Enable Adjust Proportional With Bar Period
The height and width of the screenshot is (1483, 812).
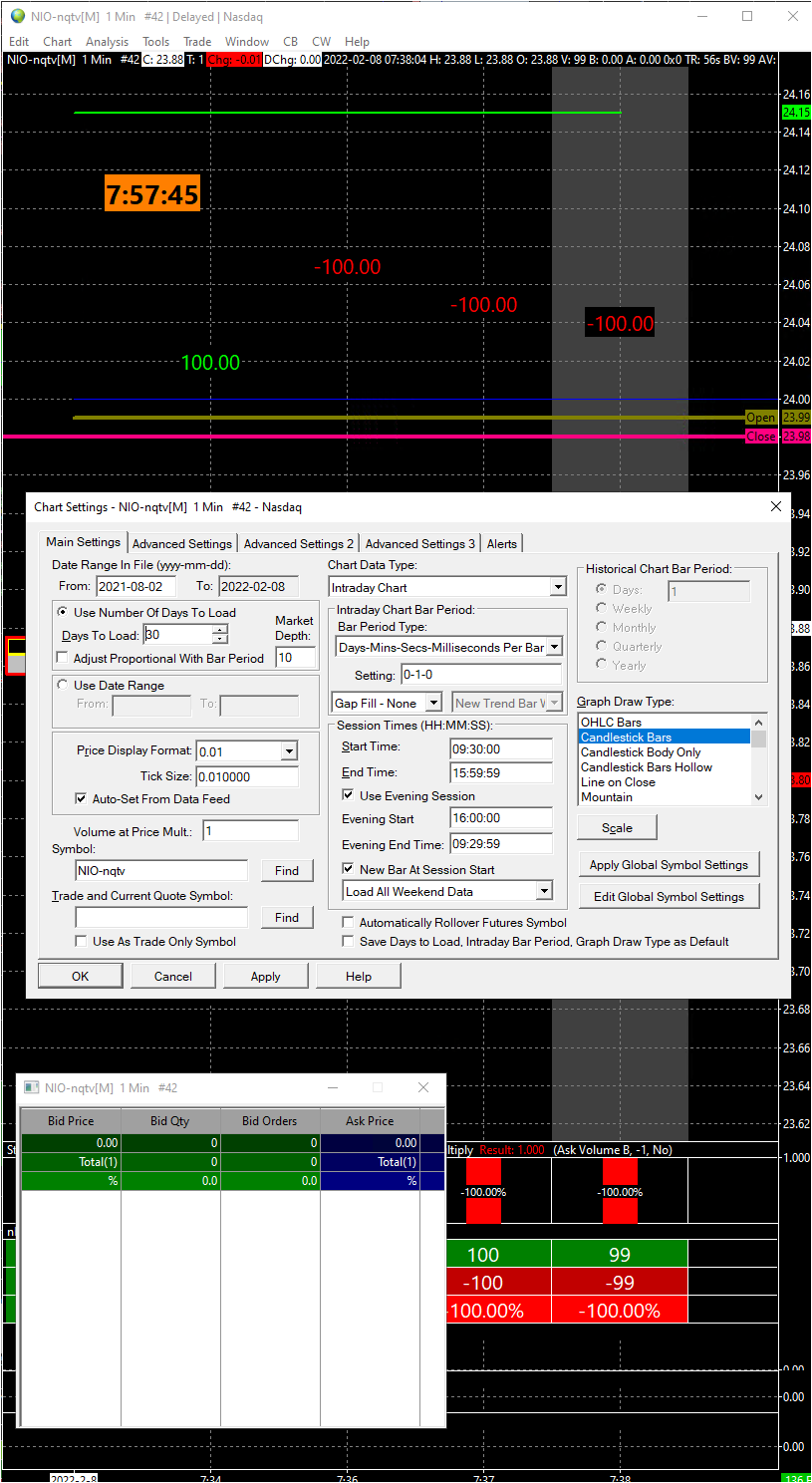point(64,659)
